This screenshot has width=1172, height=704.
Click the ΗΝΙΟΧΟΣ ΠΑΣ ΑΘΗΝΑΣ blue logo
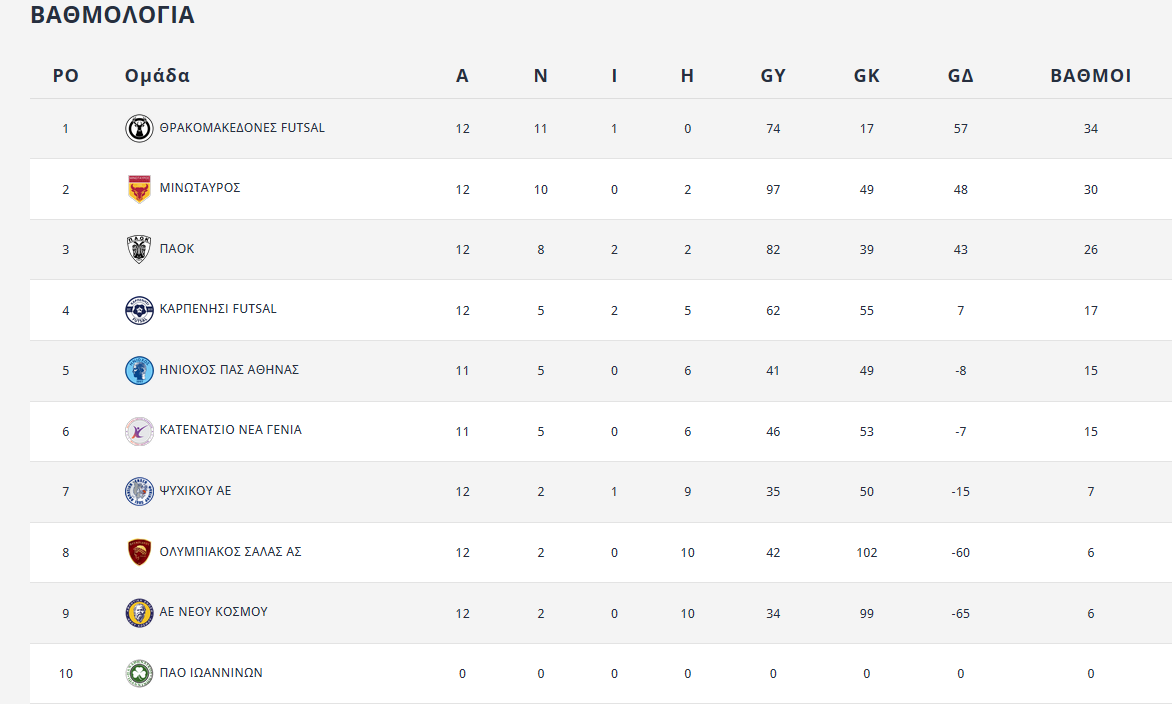click(139, 370)
